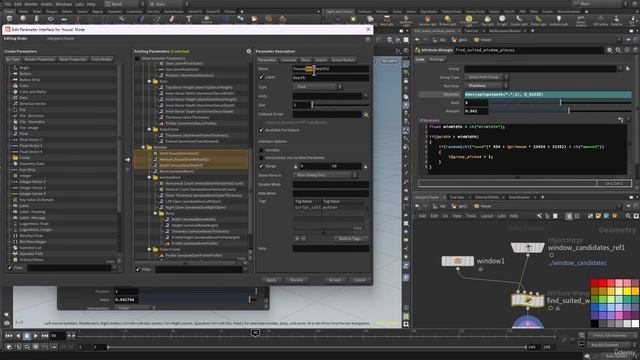
Task: Adjust the Seed slider in Wrangle
Action: click(x=560, y=102)
